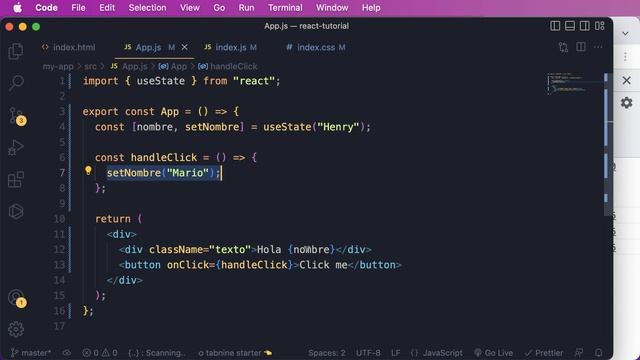The height and width of the screenshot is (360, 640).
Task: Click className="texto" on line 12
Action: pyautogui.click(x=200, y=249)
